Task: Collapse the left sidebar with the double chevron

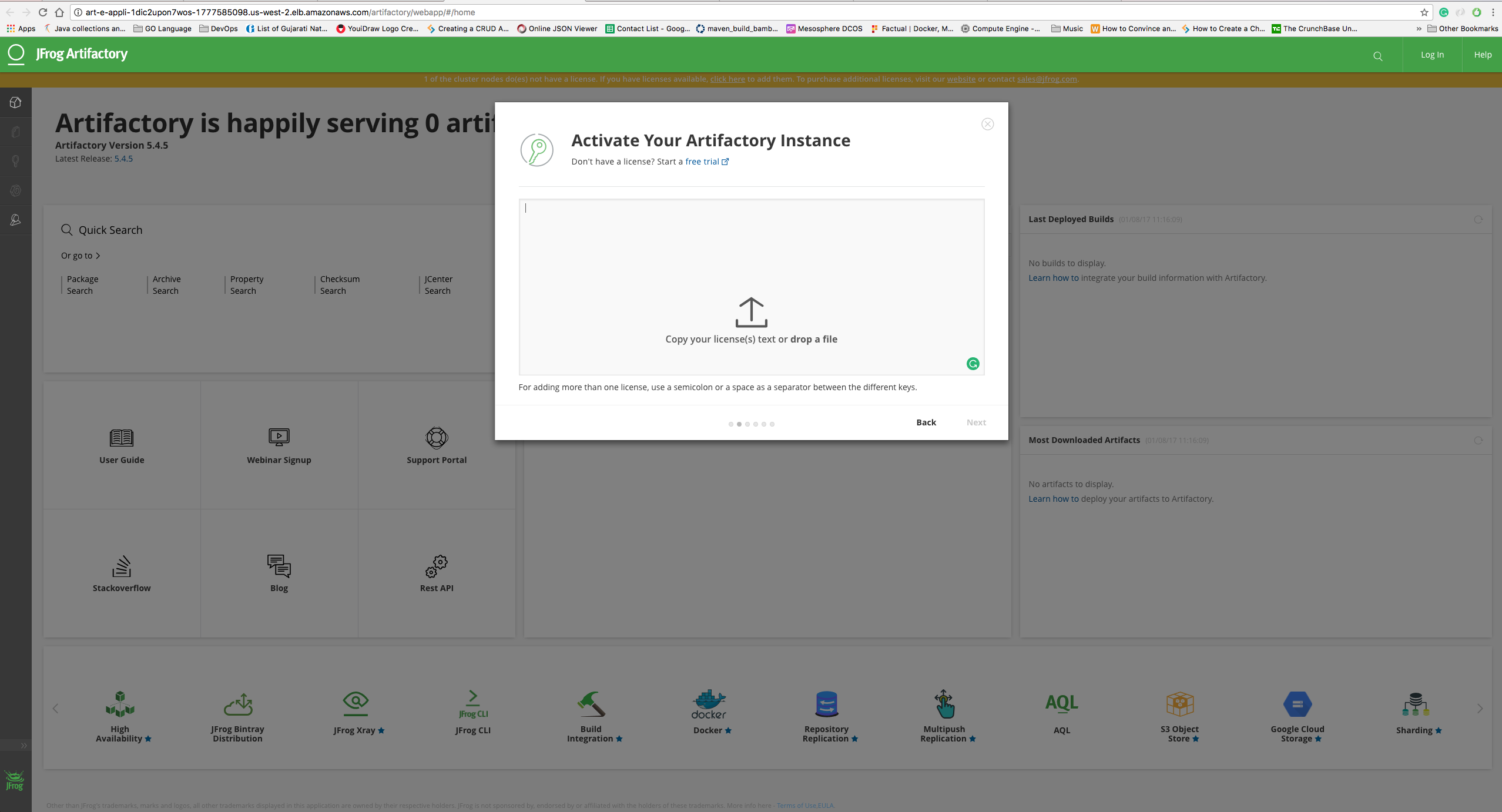Action: pyautogui.click(x=24, y=745)
